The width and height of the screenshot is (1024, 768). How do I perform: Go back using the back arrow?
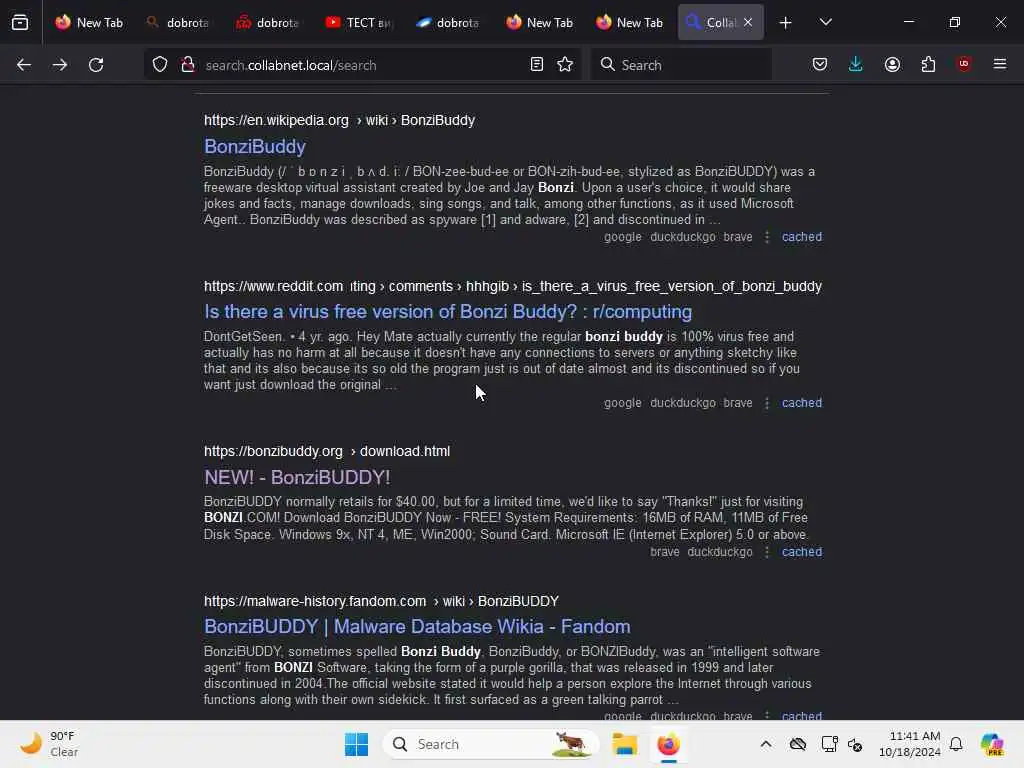tap(24, 65)
